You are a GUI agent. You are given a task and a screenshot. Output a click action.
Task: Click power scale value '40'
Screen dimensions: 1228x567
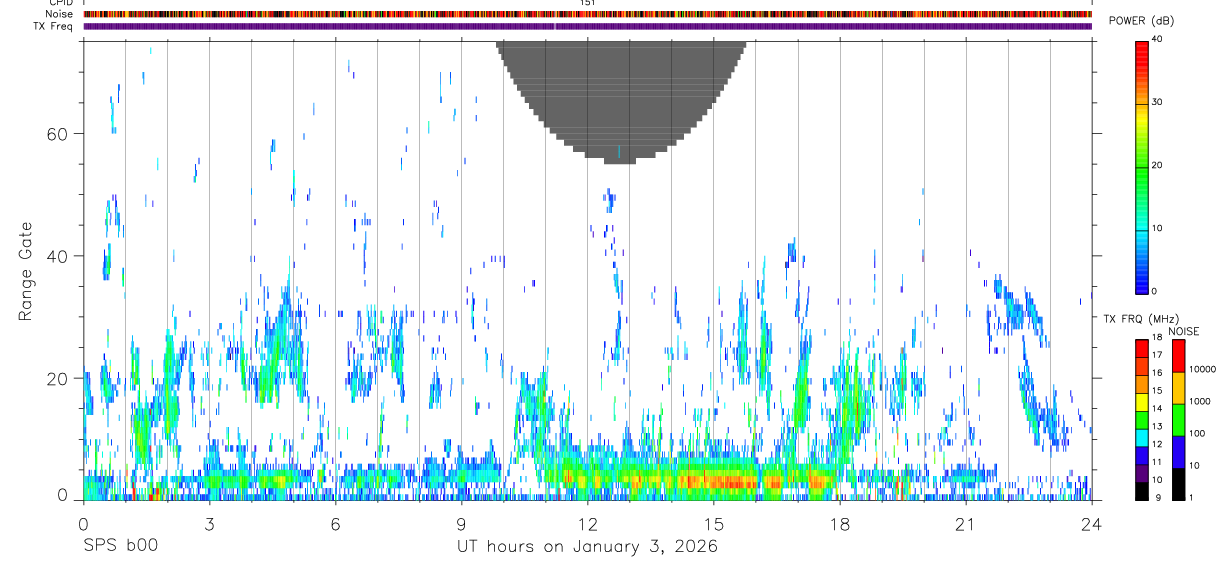(x=1158, y=40)
